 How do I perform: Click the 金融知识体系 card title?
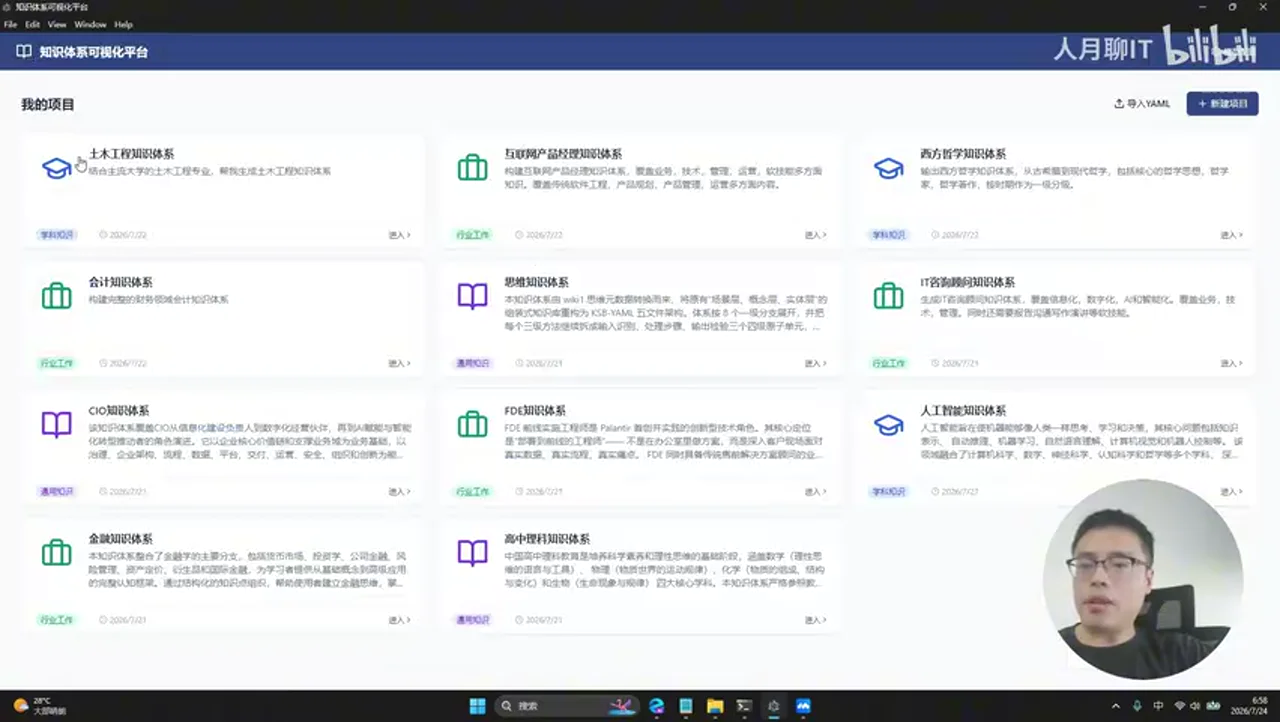click(x=120, y=539)
